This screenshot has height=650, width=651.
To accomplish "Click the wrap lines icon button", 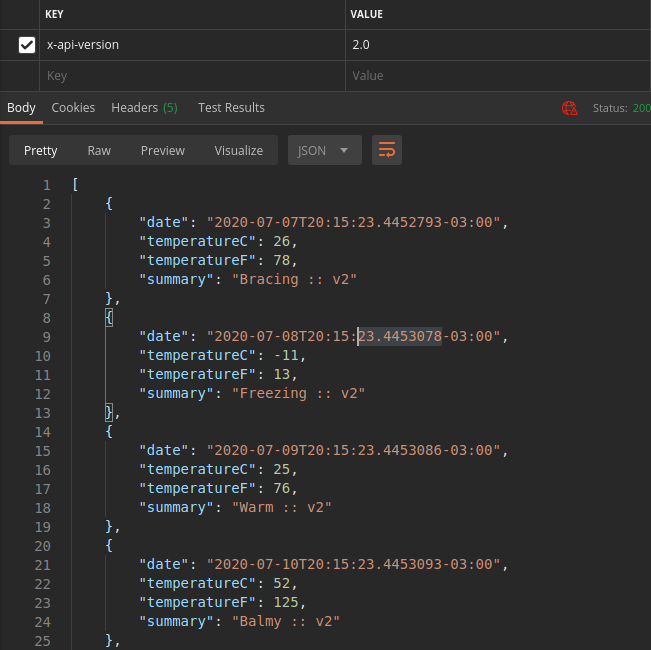I will point(386,150).
